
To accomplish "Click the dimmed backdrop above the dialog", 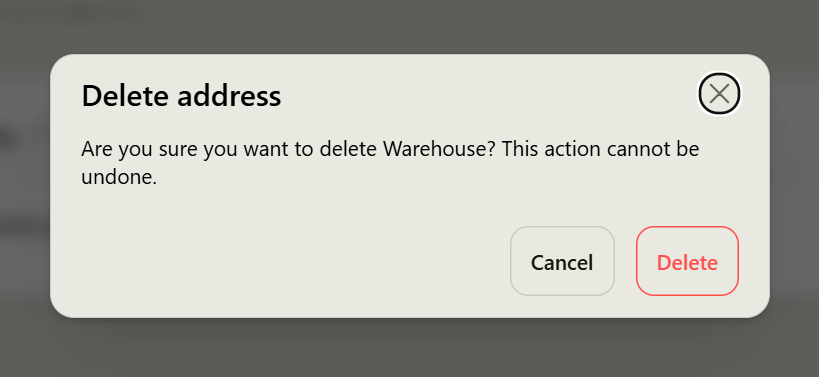I will 410,26.
